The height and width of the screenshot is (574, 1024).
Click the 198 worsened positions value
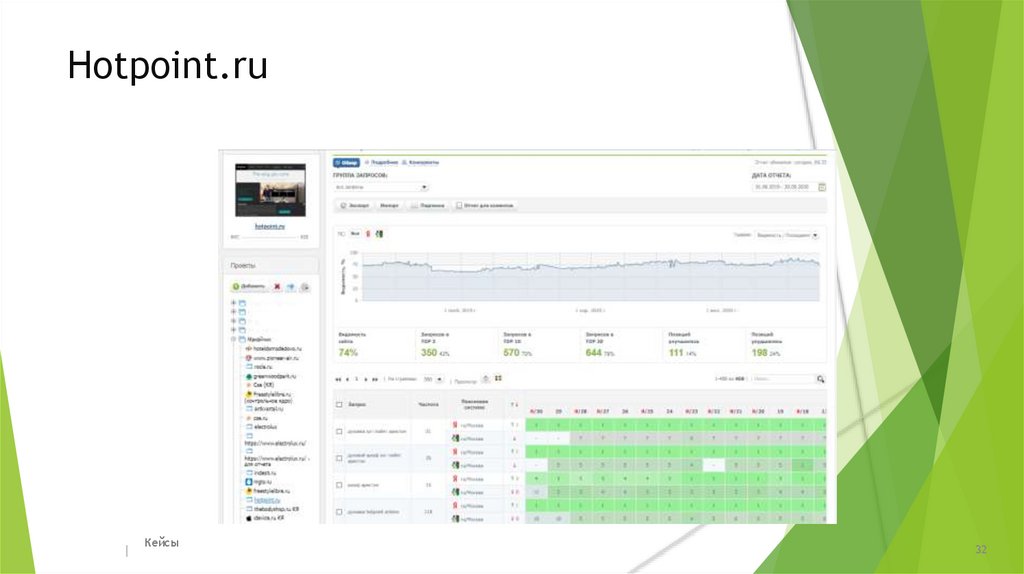tap(759, 353)
